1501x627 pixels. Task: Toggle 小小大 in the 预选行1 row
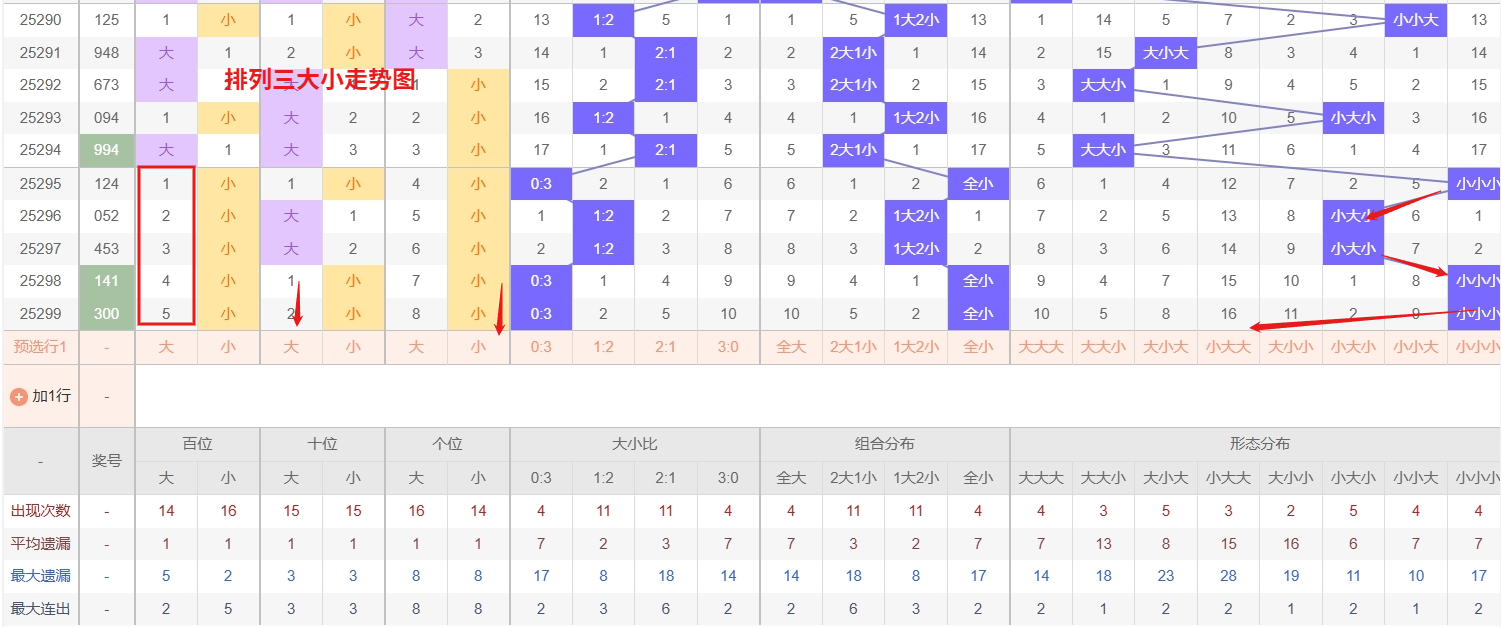pyautogui.click(x=1415, y=347)
